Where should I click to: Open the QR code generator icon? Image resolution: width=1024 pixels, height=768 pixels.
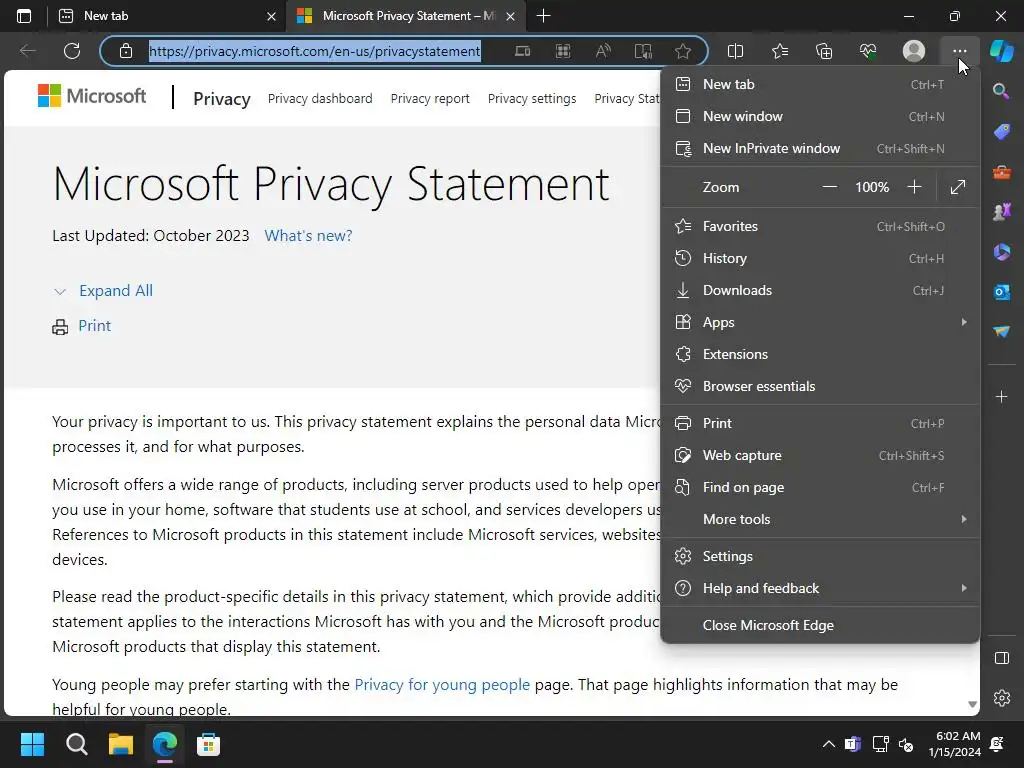[563, 51]
